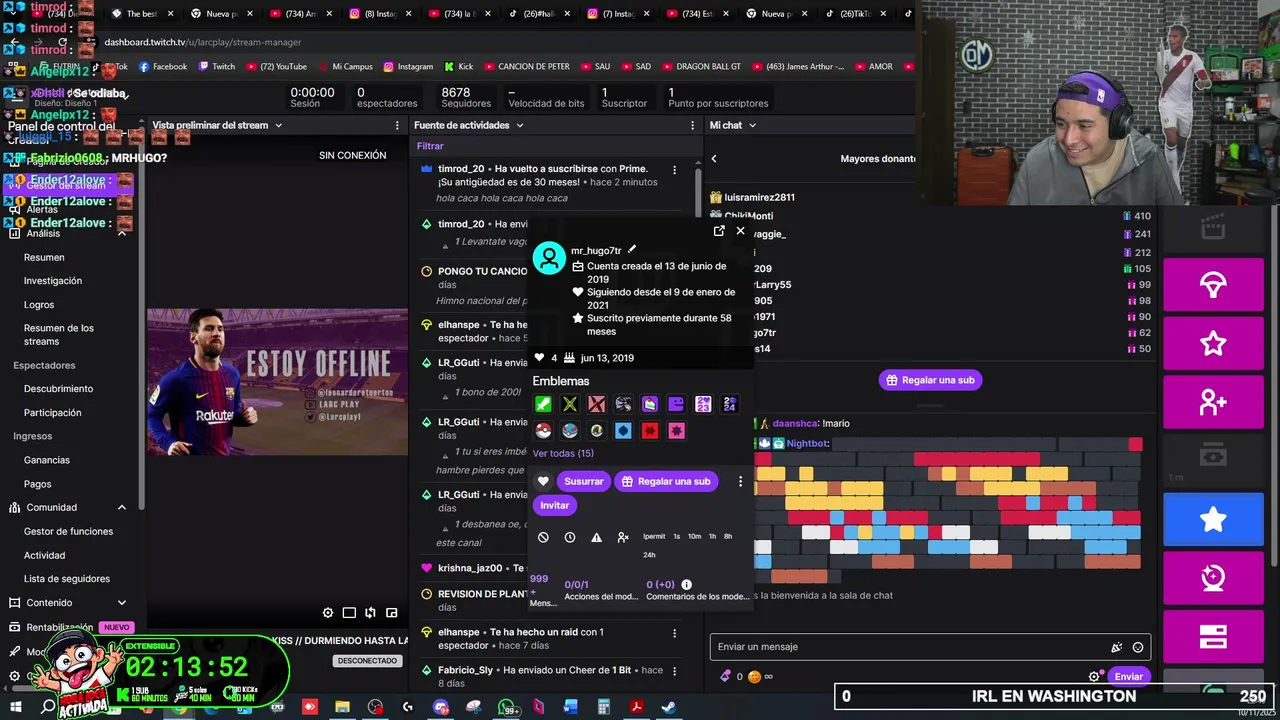Open Resumen in sidebar
Screen dimensions: 1280x720
pos(44,257)
